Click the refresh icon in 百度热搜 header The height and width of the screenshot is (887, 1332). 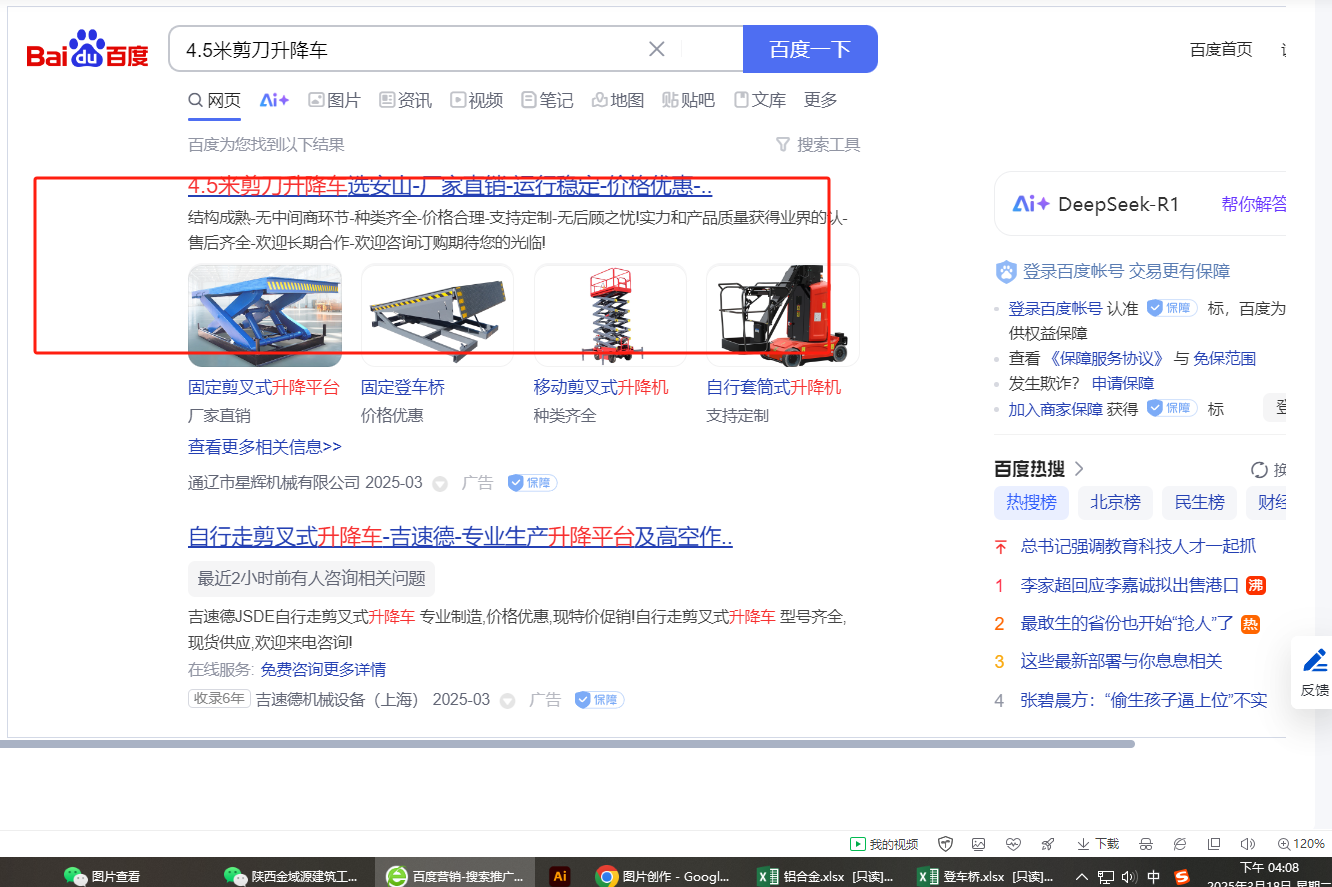pos(1259,470)
